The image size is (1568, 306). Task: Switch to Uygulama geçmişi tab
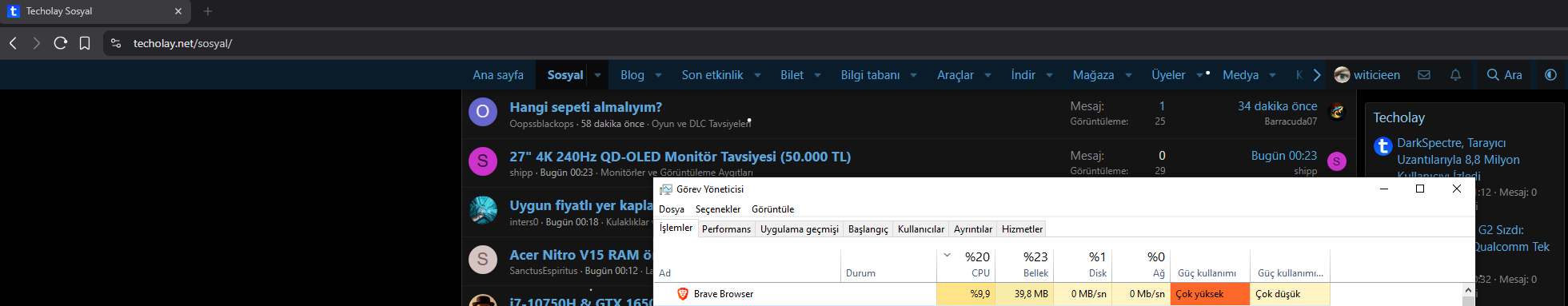pyautogui.click(x=800, y=229)
